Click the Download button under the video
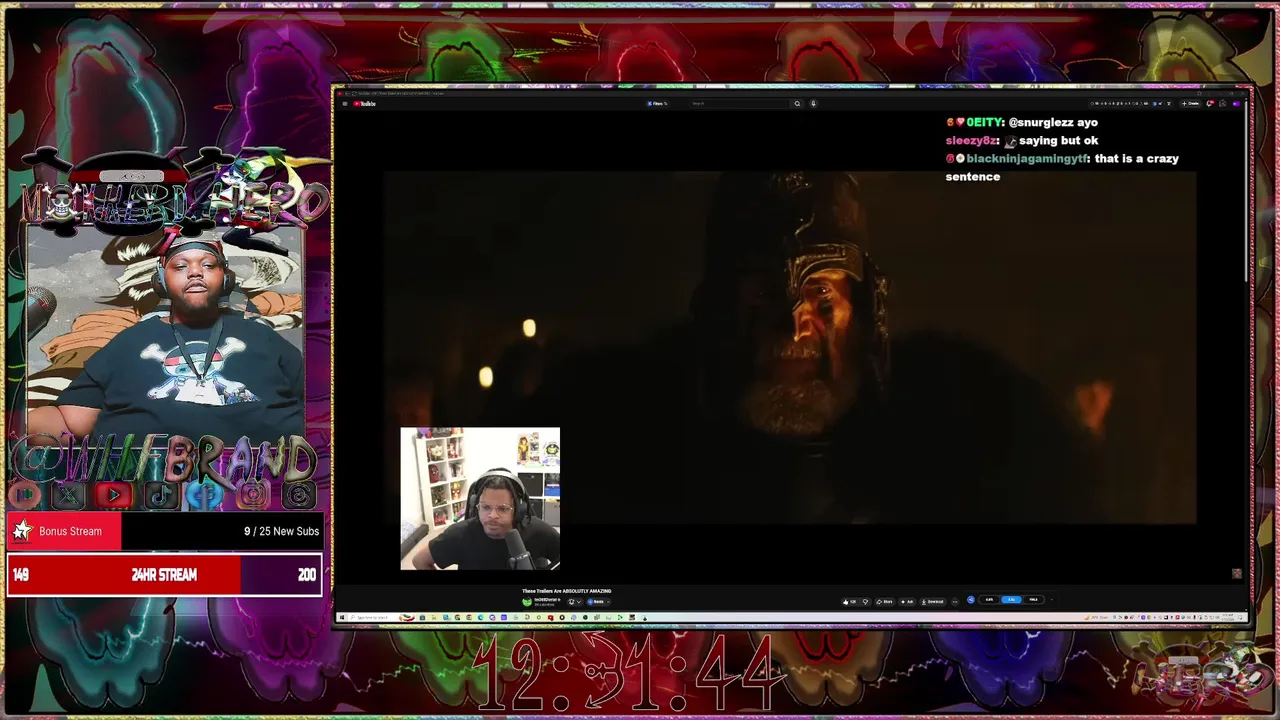The width and height of the screenshot is (1280, 720). tap(932, 601)
